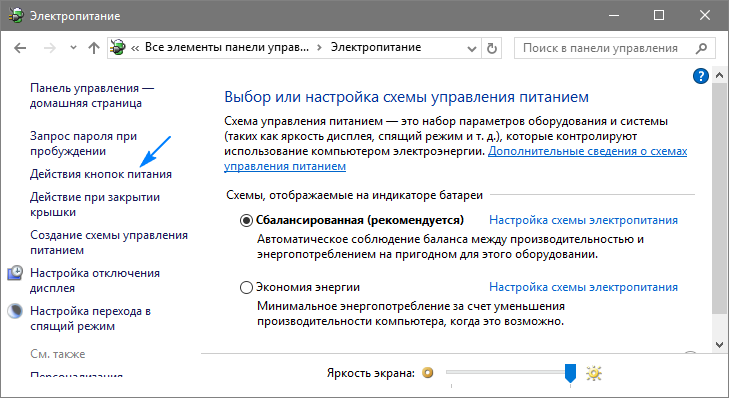
Task: Click Все элементы панели управления breadcrumb
Action: pyautogui.click(x=226, y=47)
